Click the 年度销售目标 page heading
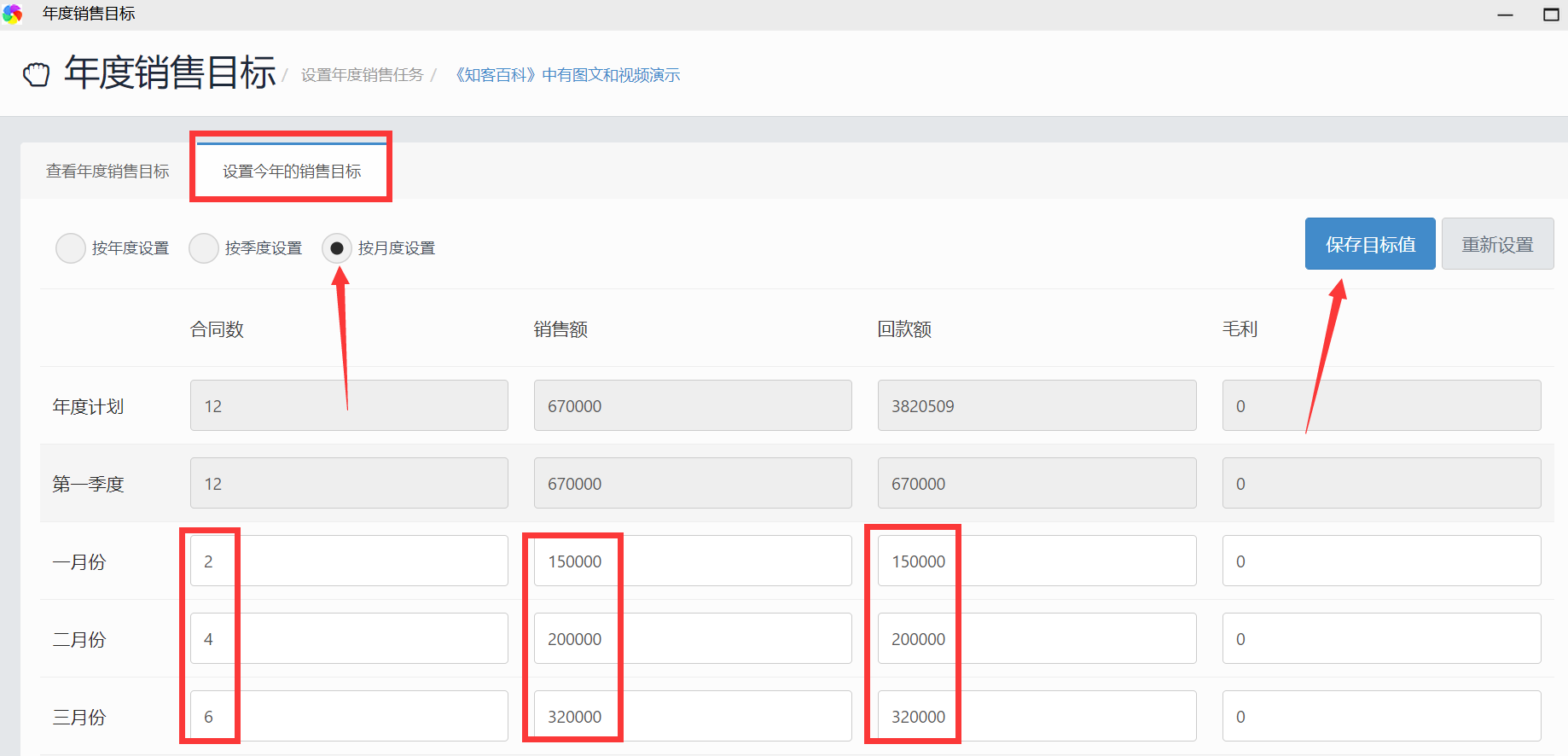 170,73
